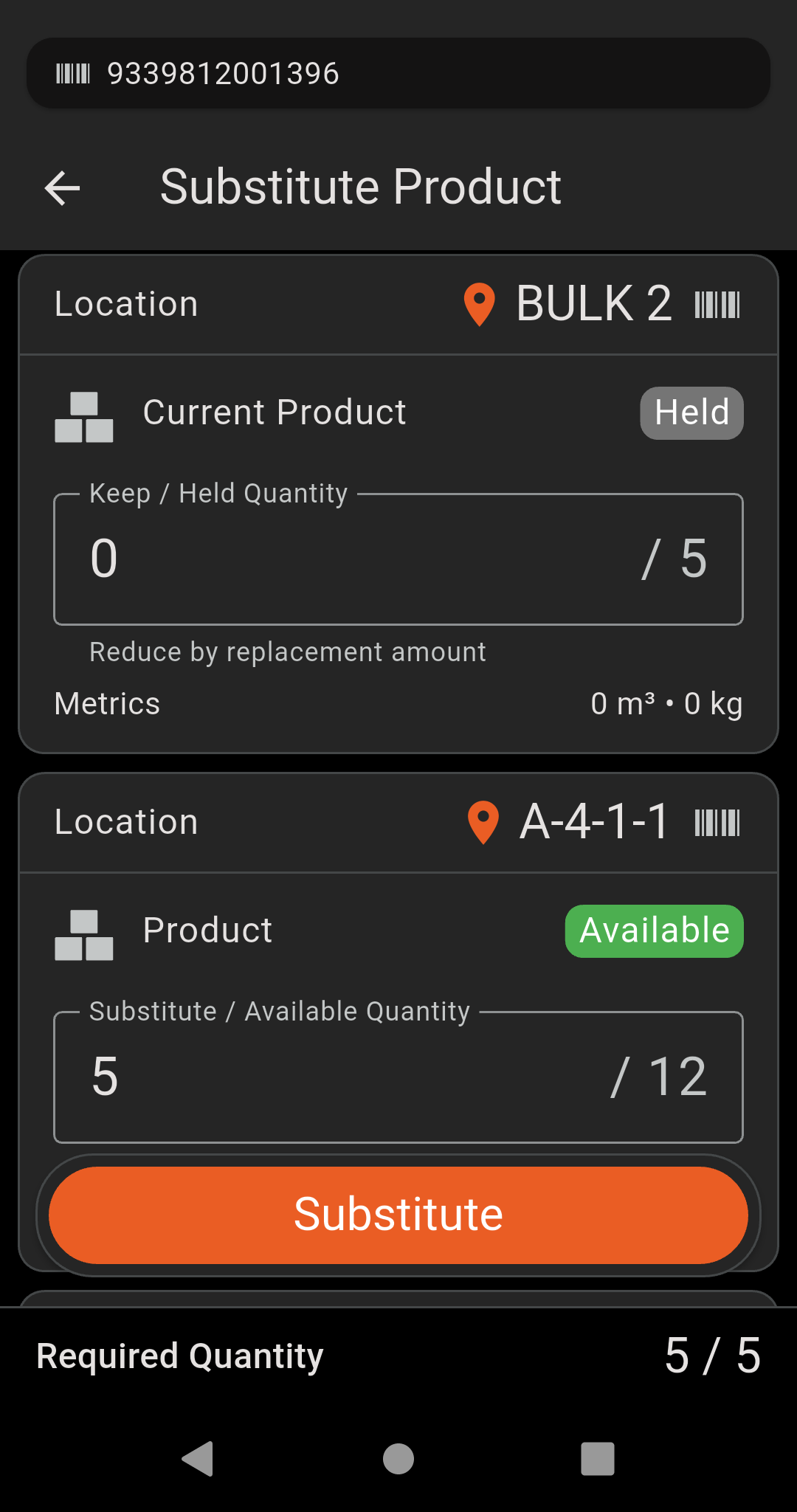Tap the barcode icon beside BULK 2
The width and height of the screenshot is (797, 1512).
[x=717, y=305]
